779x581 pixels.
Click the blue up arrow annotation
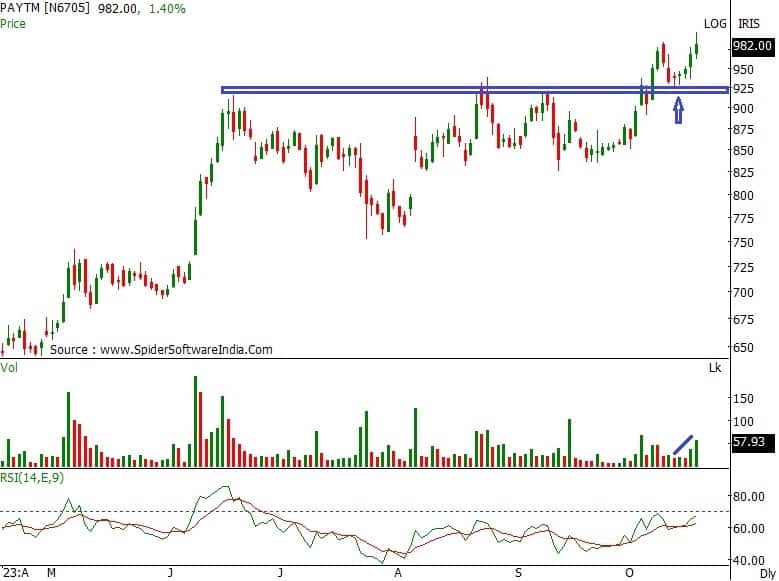(678, 110)
